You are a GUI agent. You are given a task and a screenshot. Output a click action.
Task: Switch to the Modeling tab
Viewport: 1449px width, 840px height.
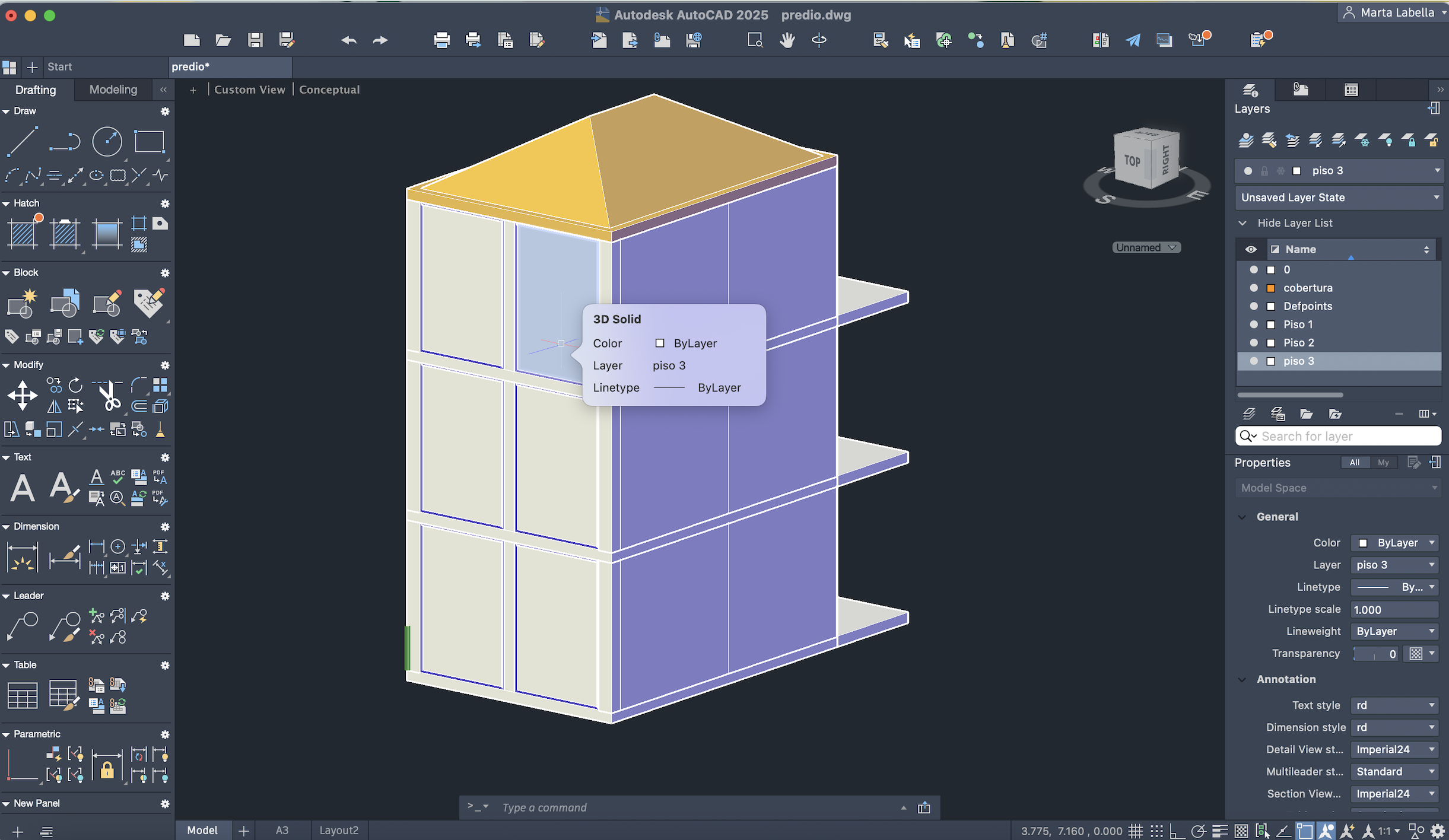113,90
